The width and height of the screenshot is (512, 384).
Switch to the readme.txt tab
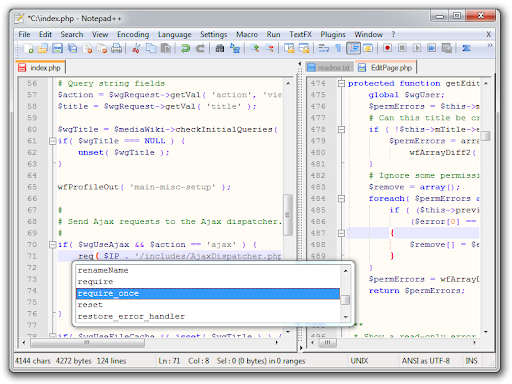329,68
